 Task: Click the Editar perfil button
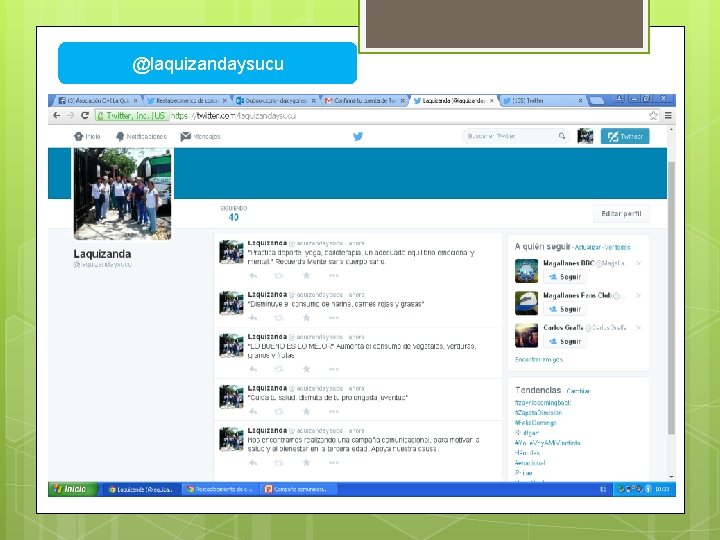point(621,214)
